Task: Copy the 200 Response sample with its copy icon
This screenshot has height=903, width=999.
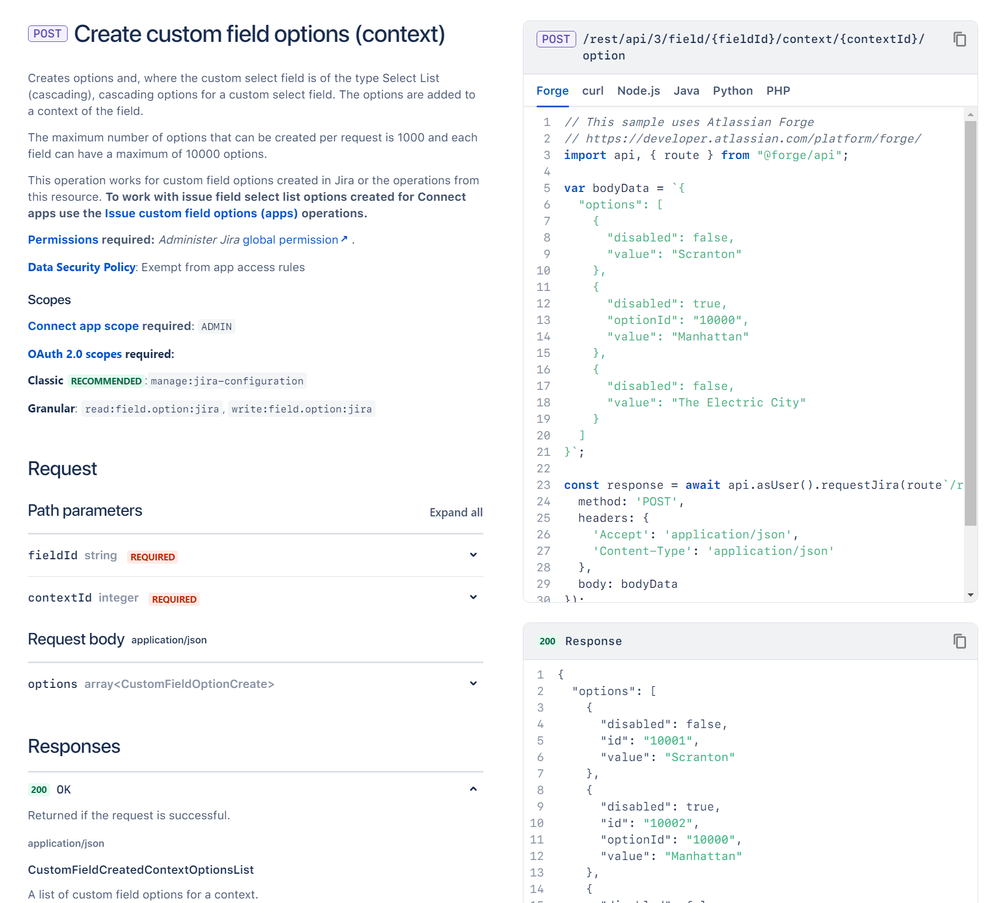Action: (959, 641)
